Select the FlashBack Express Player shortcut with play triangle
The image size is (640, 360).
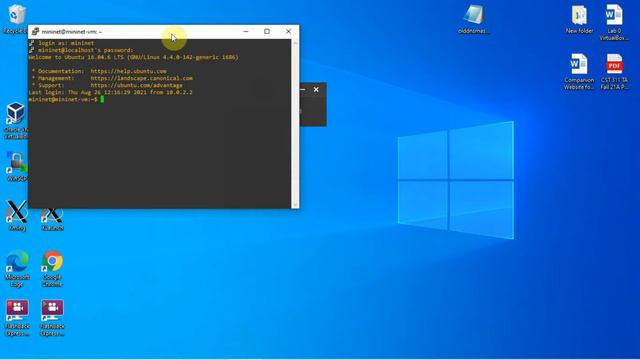(52, 318)
